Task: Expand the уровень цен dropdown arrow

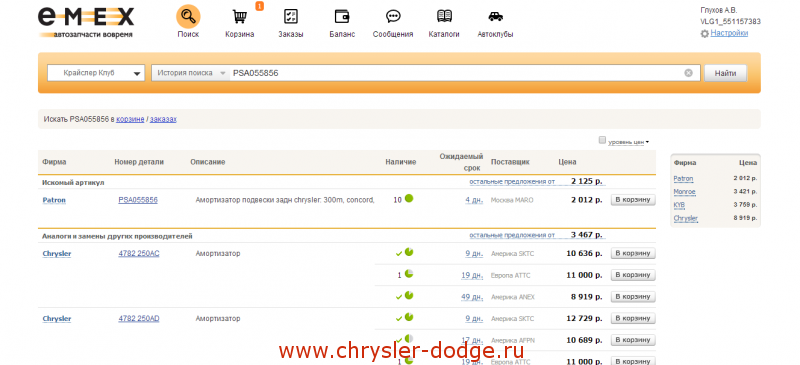Action: click(647, 142)
